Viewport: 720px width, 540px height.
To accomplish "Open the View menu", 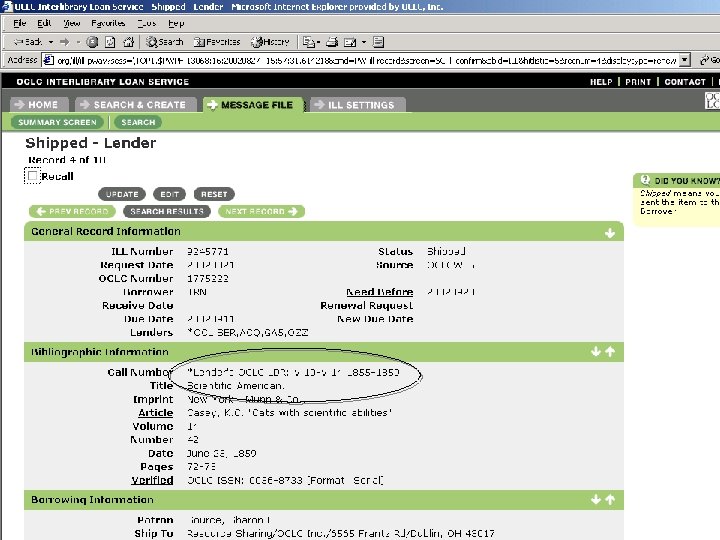I will click(x=72, y=23).
